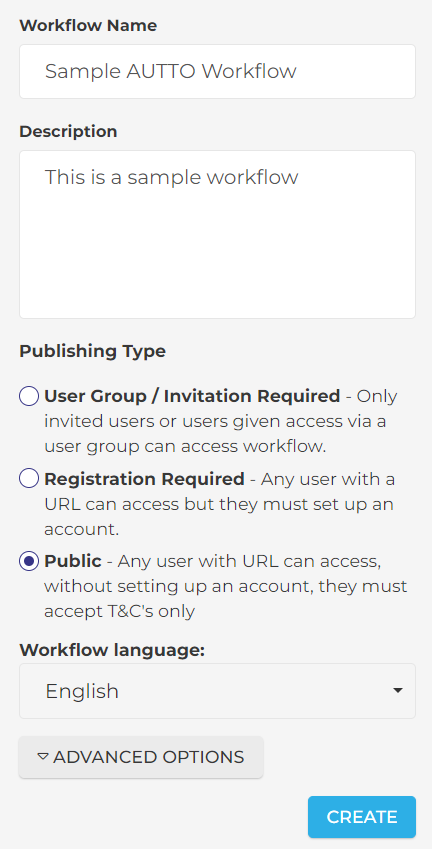Click the triangle icon beside ADVANCED OPTIONS
The width and height of the screenshot is (432, 849).
(43, 756)
